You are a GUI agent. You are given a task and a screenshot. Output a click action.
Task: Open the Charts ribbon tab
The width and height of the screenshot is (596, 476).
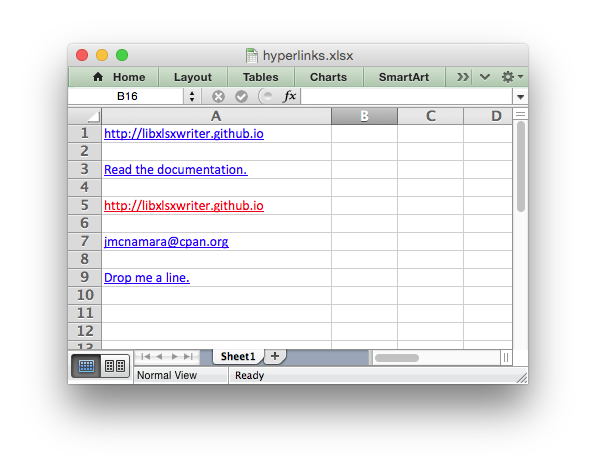pyautogui.click(x=328, y=77)
